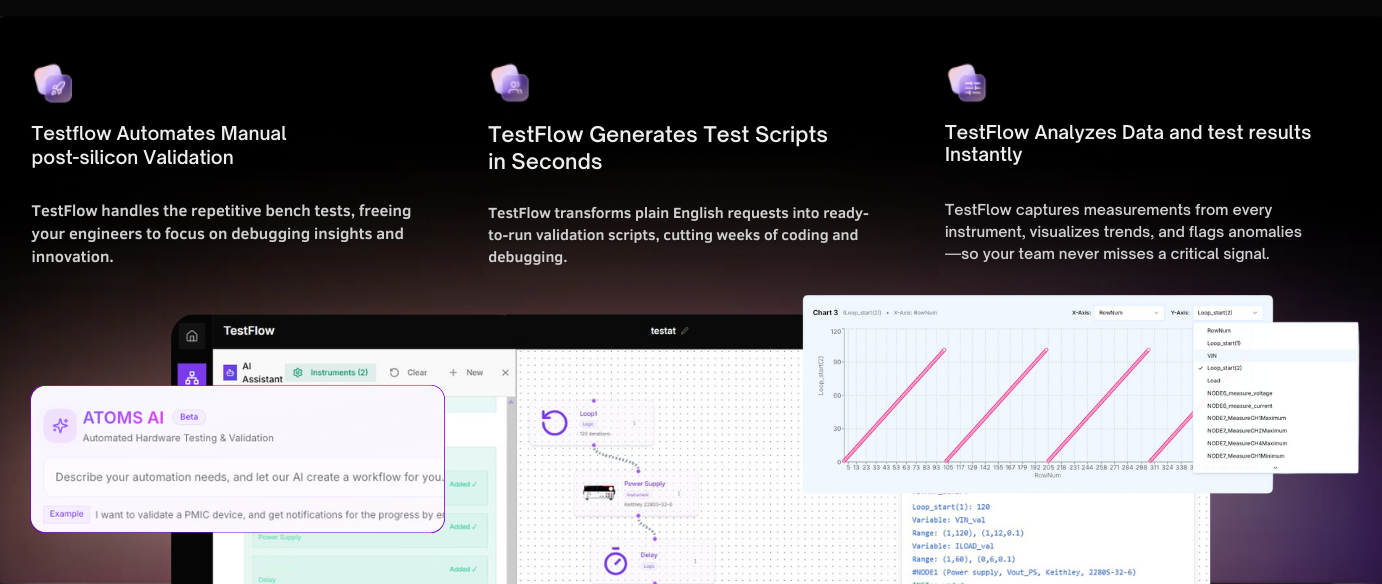Screen dimensions: 1382x584
Task: Click the automation needs description input field
Action: (x=242, y=477)
